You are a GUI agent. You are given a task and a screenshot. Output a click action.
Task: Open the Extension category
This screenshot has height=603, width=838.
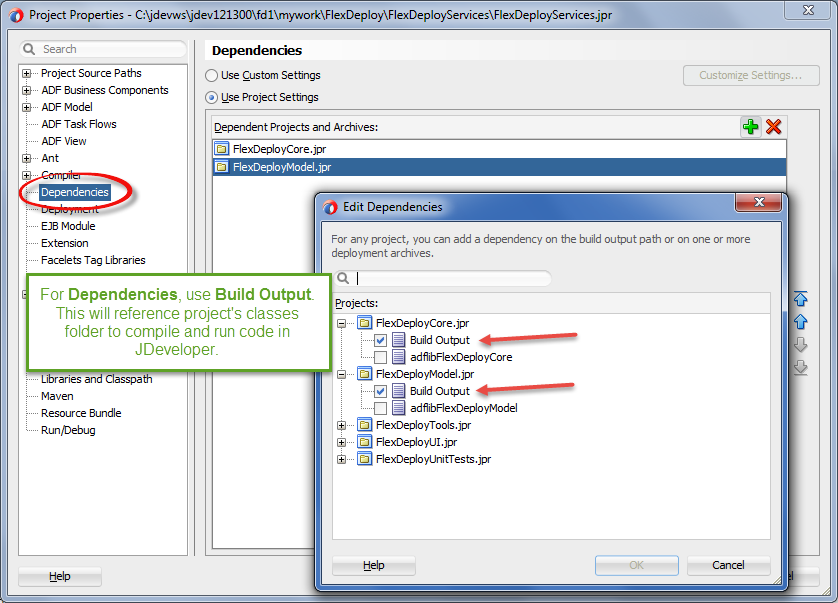(65, 243)
